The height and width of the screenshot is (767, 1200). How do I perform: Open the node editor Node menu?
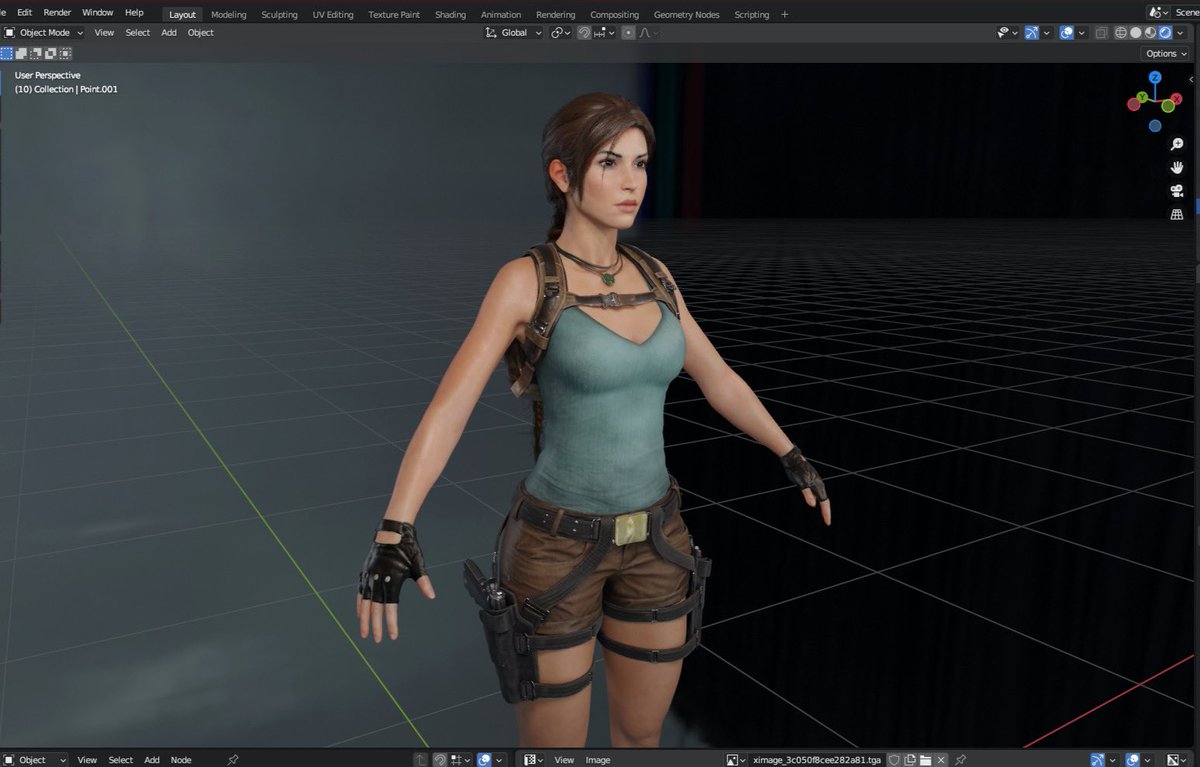click(181, 760)
